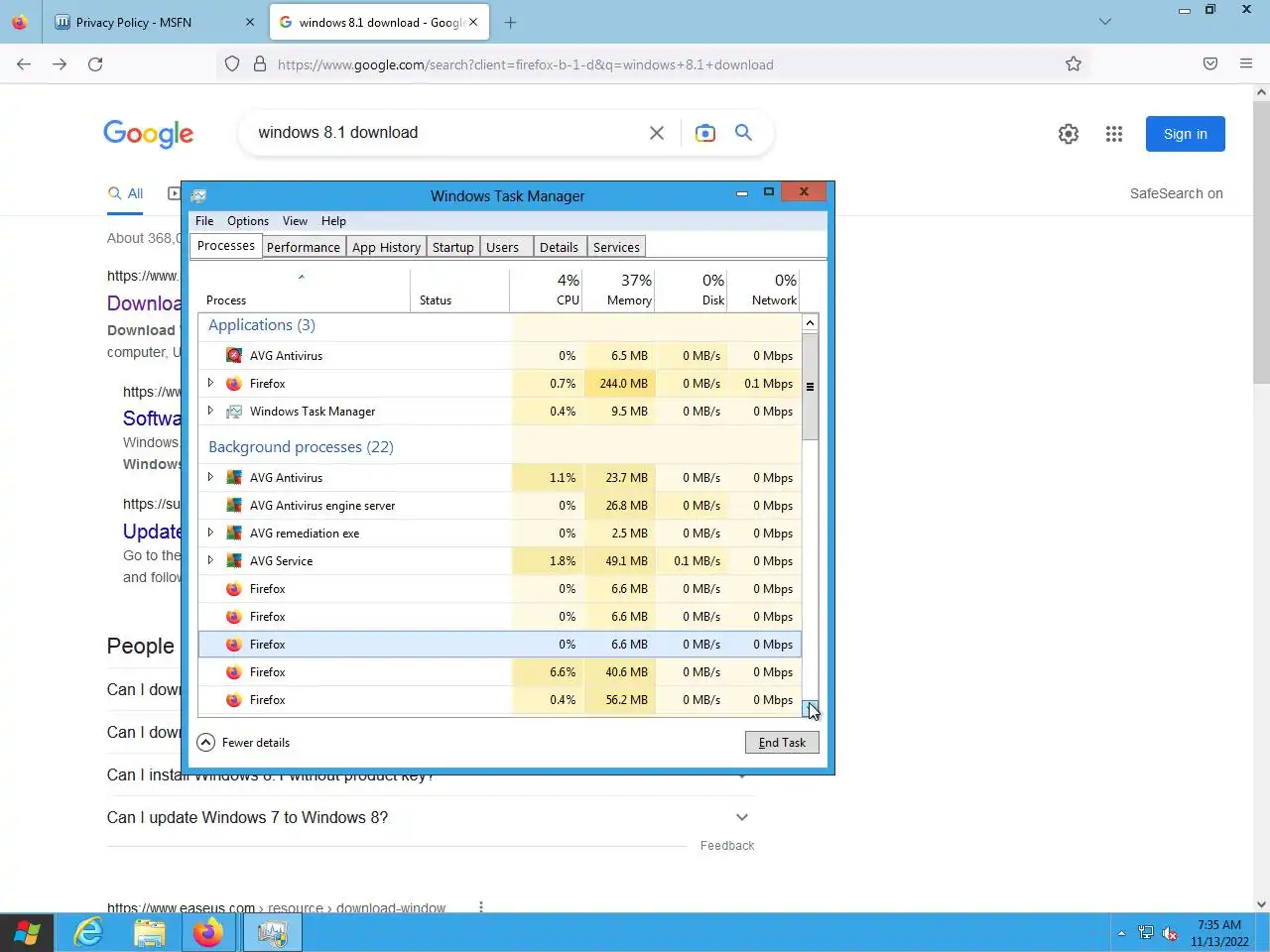The image size is (1270, 952).
Task: Click the End Task button
Action: point(782,742)
